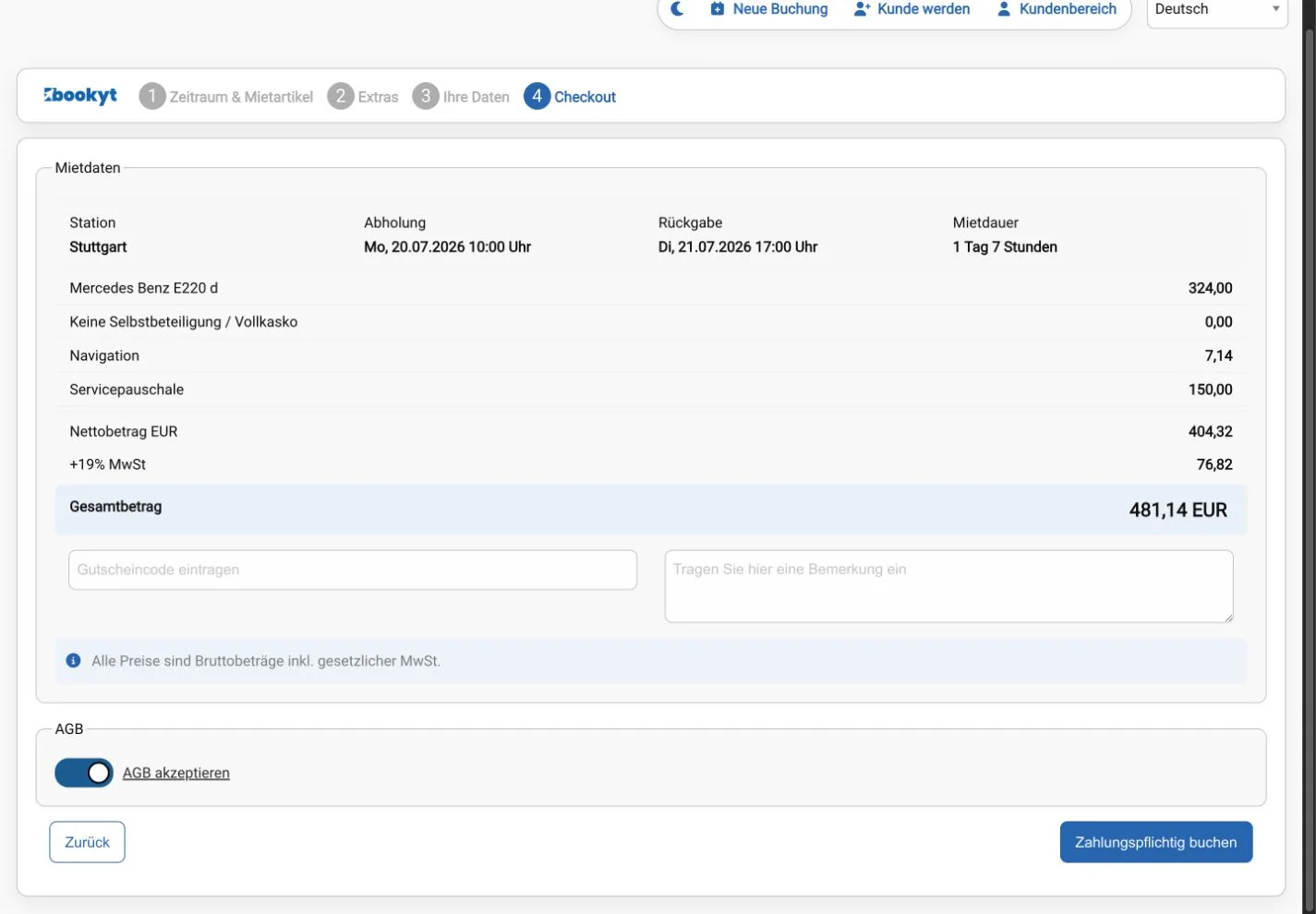Screen dimensions: 1316x914
Task: Open the AGB akzeptieren terms link
Action: 176,773
